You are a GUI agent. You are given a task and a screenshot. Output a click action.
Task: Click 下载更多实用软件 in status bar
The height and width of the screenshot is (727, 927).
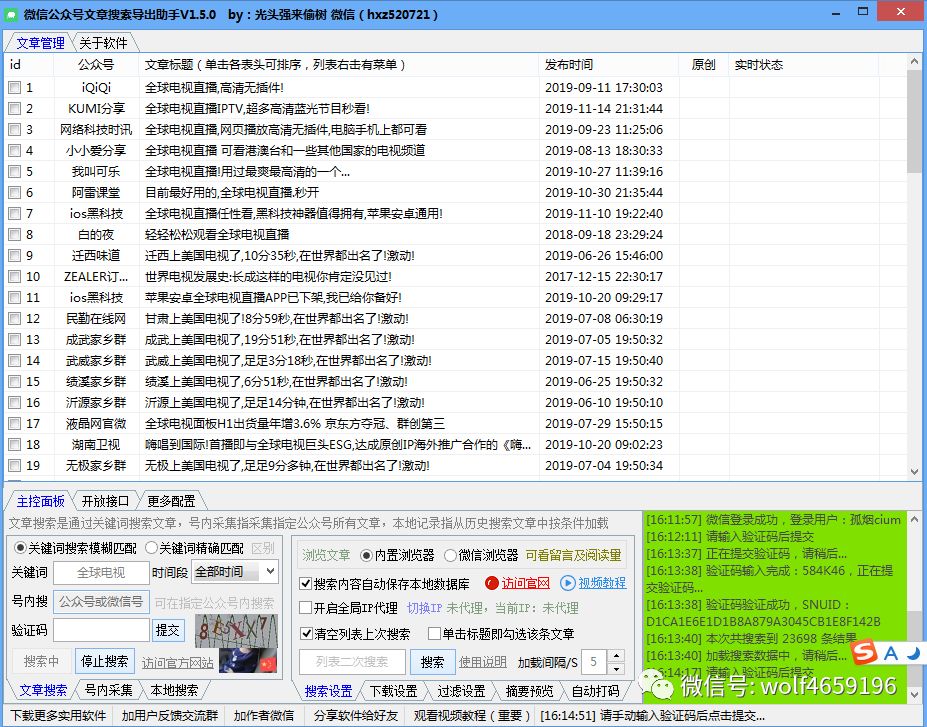click(x=58, y=715)
